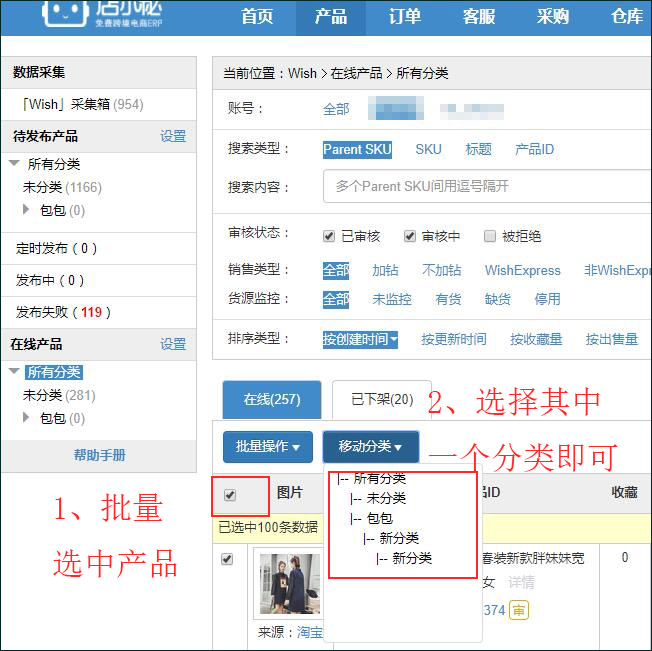Toggle 审核中 checkbox
This screenshot has width=652, height=651.
[x=410, y=236]
